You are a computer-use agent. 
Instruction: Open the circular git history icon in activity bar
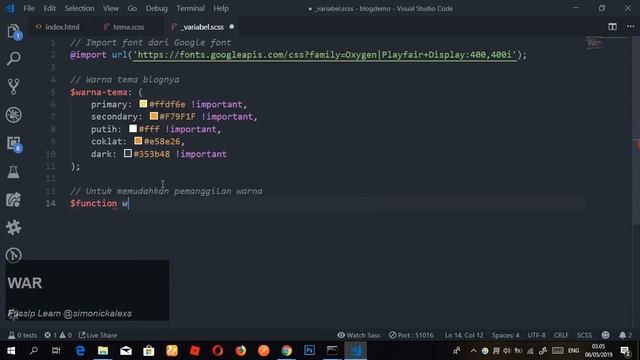click(13, 255)
